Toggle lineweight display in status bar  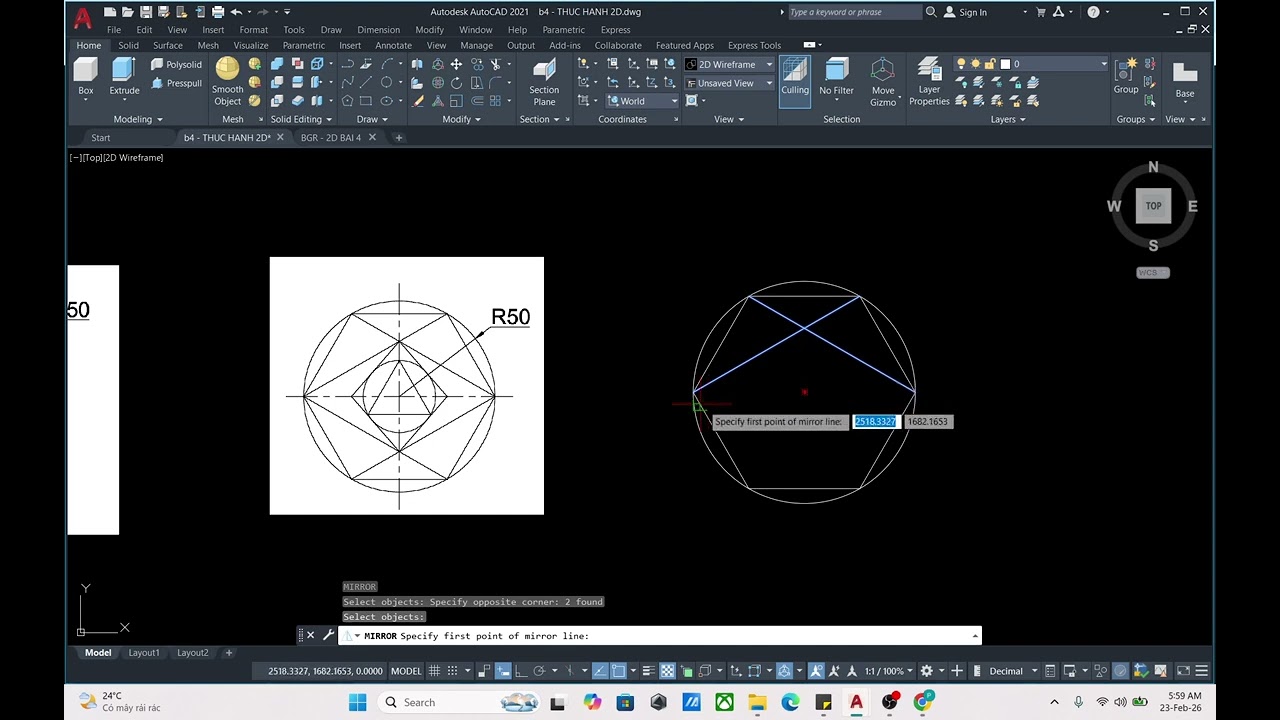(648, 671)
